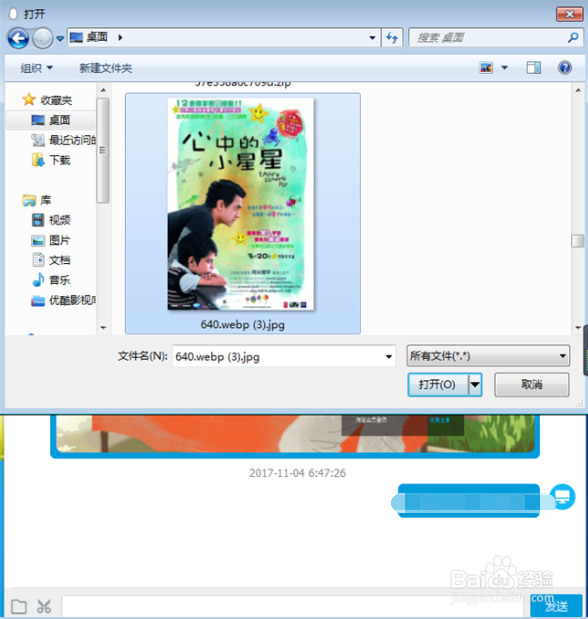Open the 所有文件(*.*) file type dropdown
The image size is (588, 619).
click(x=488, y=356)
